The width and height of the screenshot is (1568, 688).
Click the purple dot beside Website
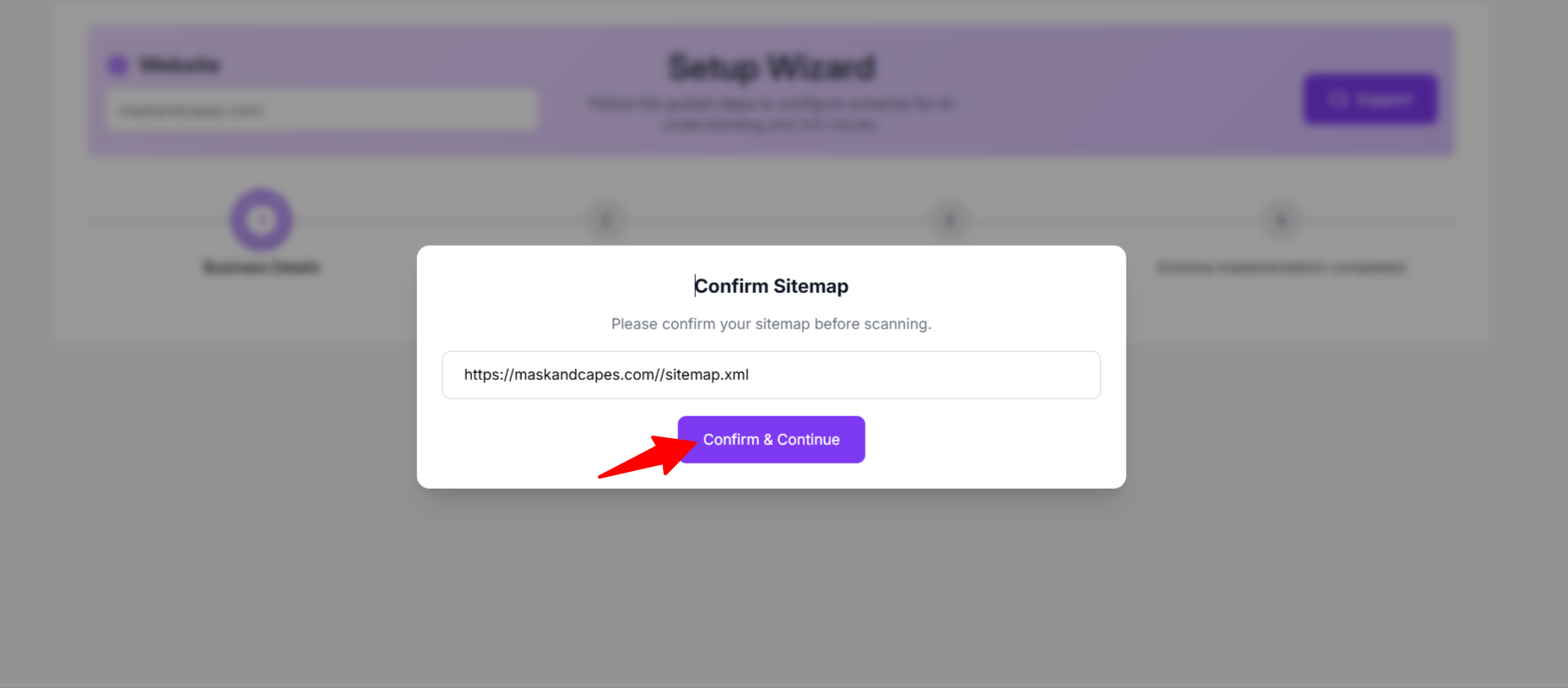[117, 65]
